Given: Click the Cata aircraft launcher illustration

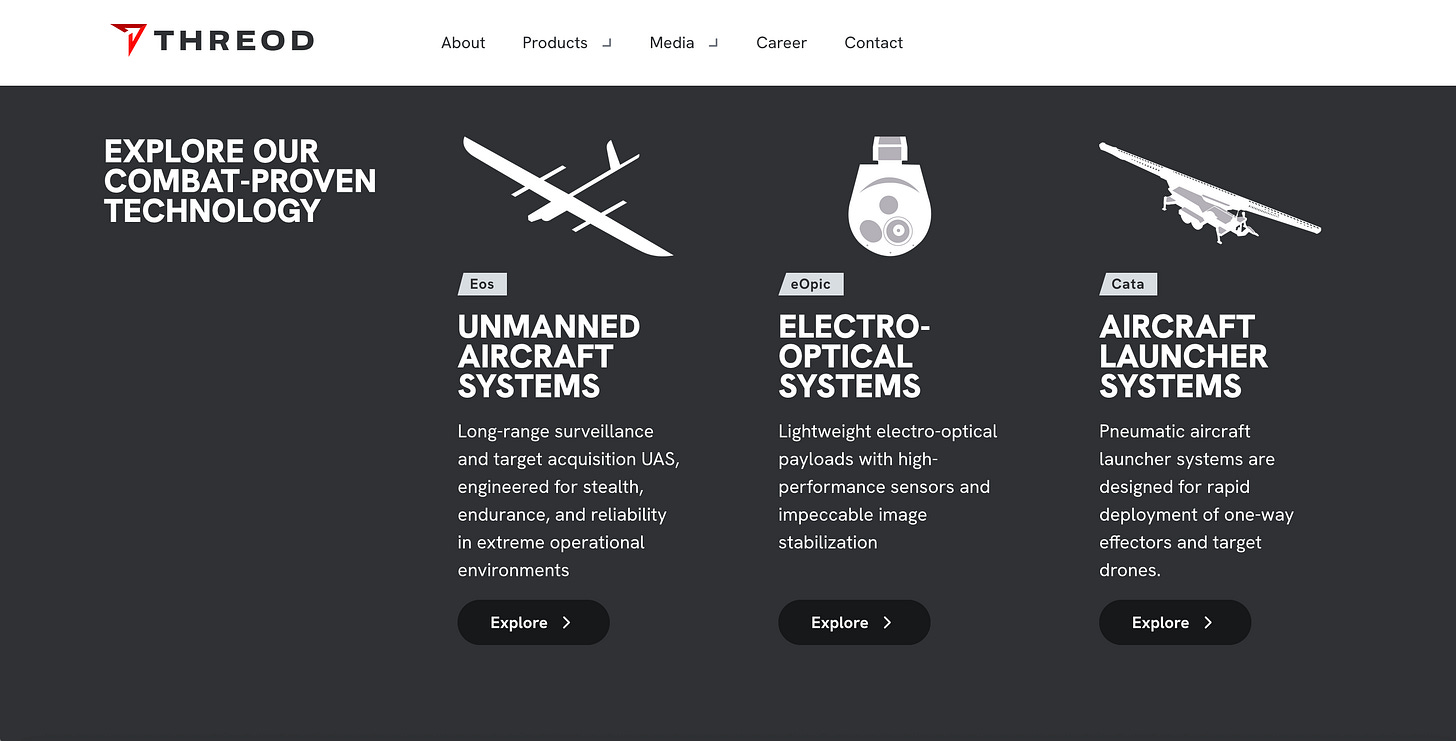Looking at the screenshot, I should (x=1210, y=193).
